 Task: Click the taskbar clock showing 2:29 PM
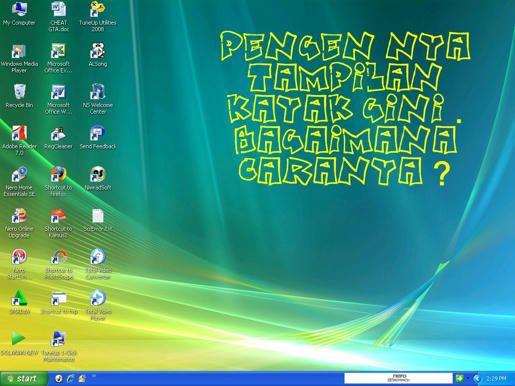click(496, 378)
